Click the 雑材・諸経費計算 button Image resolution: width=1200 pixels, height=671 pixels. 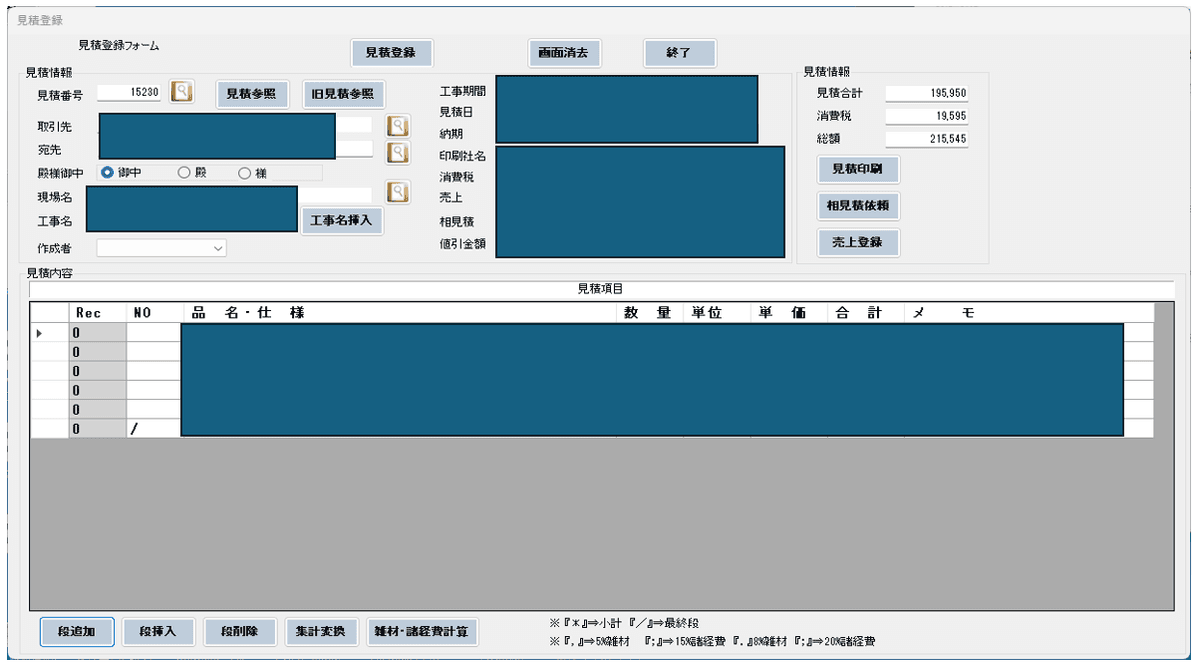(421, 631)
